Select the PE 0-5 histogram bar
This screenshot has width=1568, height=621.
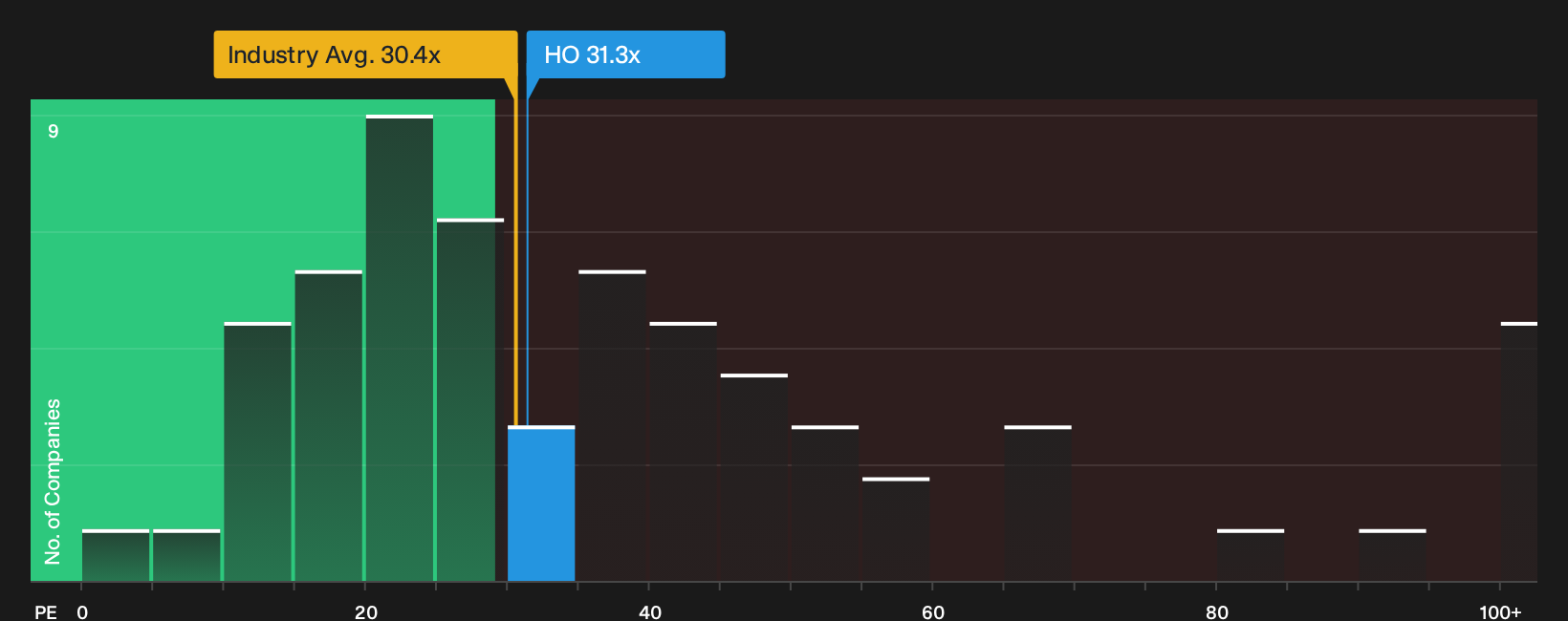tap(116, 555)
